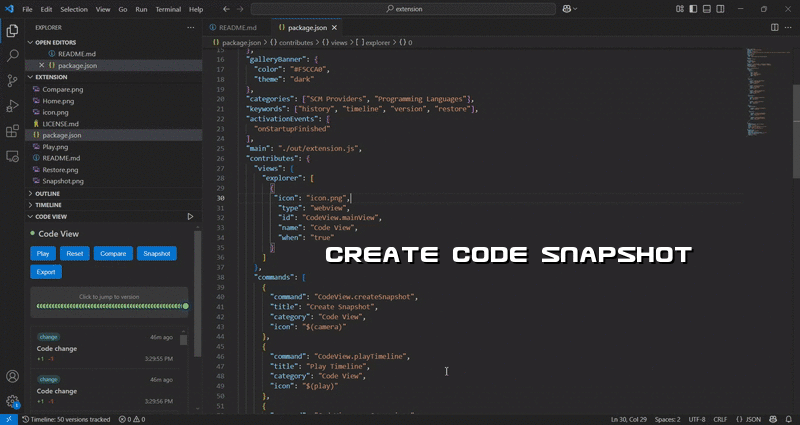Viewport: 800px width, 425px height.
Task: Toggle bottom panel visibility
Action: [x=707, y=9]
